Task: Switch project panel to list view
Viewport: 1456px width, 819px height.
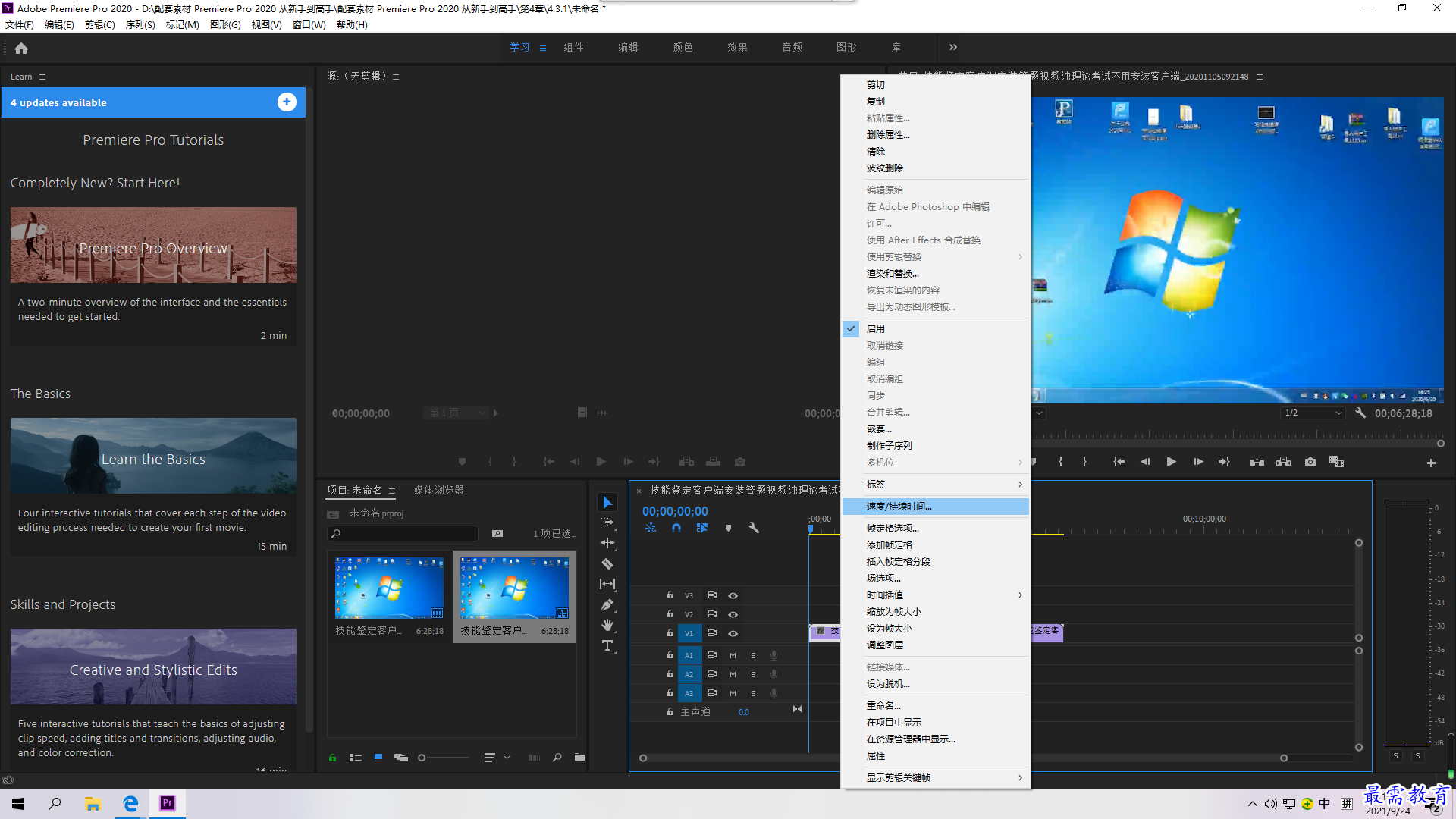Action: (355, 757)
